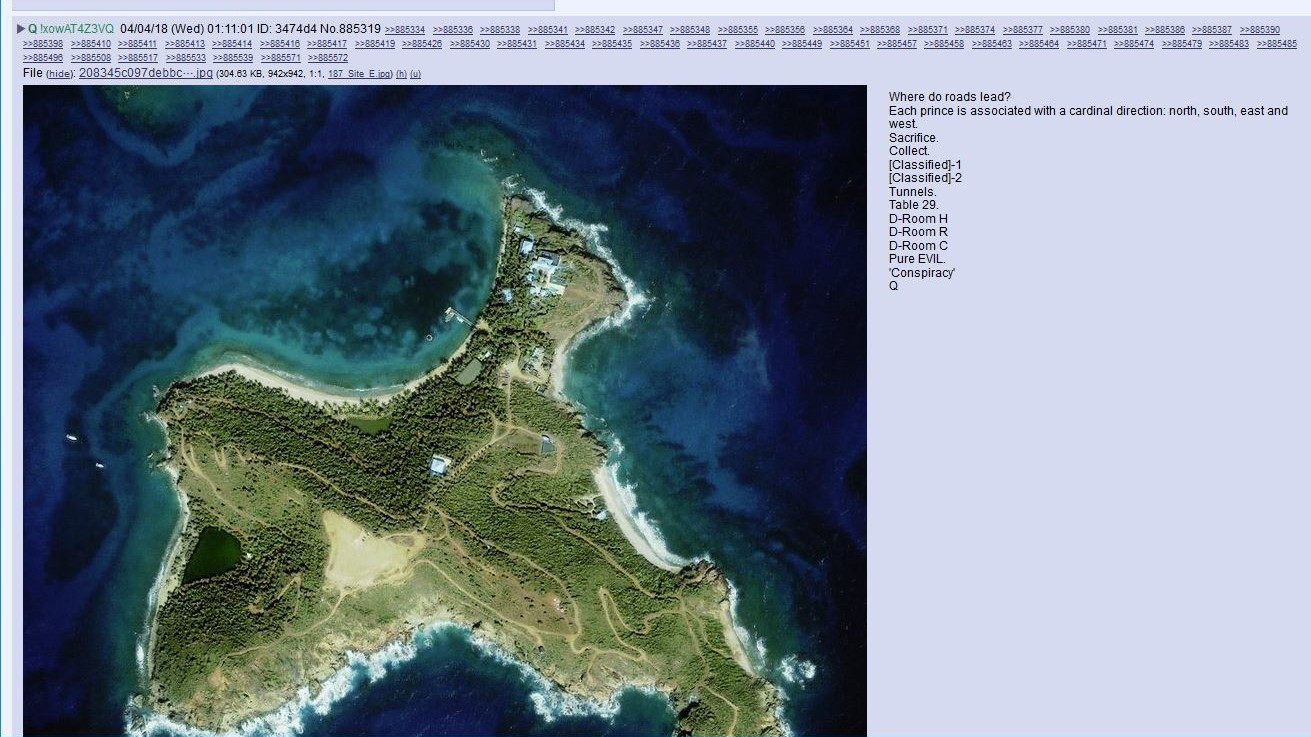Open reply link >>885572
This screenshot has width=1311, height=737.
click(328, 58)
